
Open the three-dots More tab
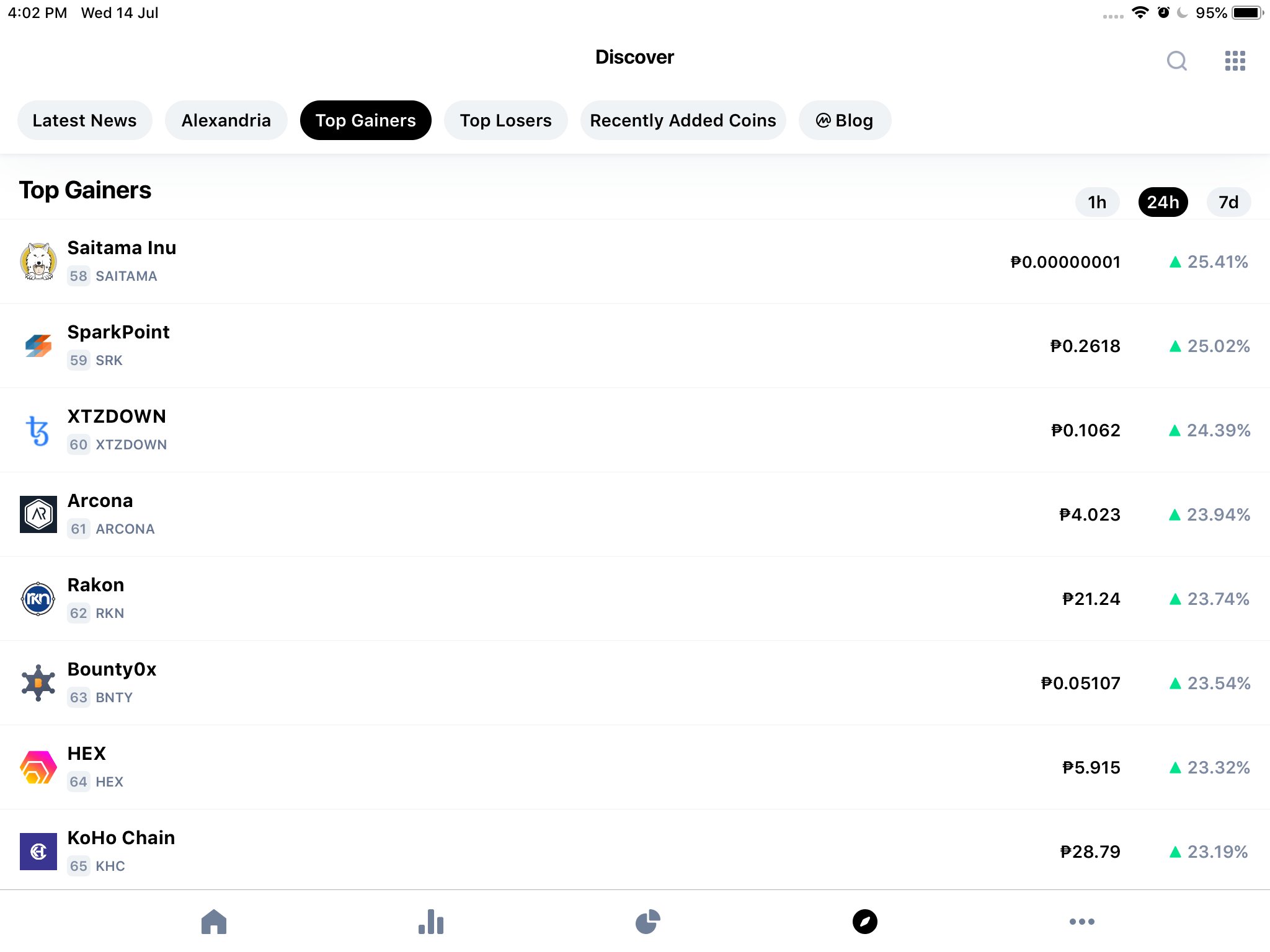coord(1082,922)
